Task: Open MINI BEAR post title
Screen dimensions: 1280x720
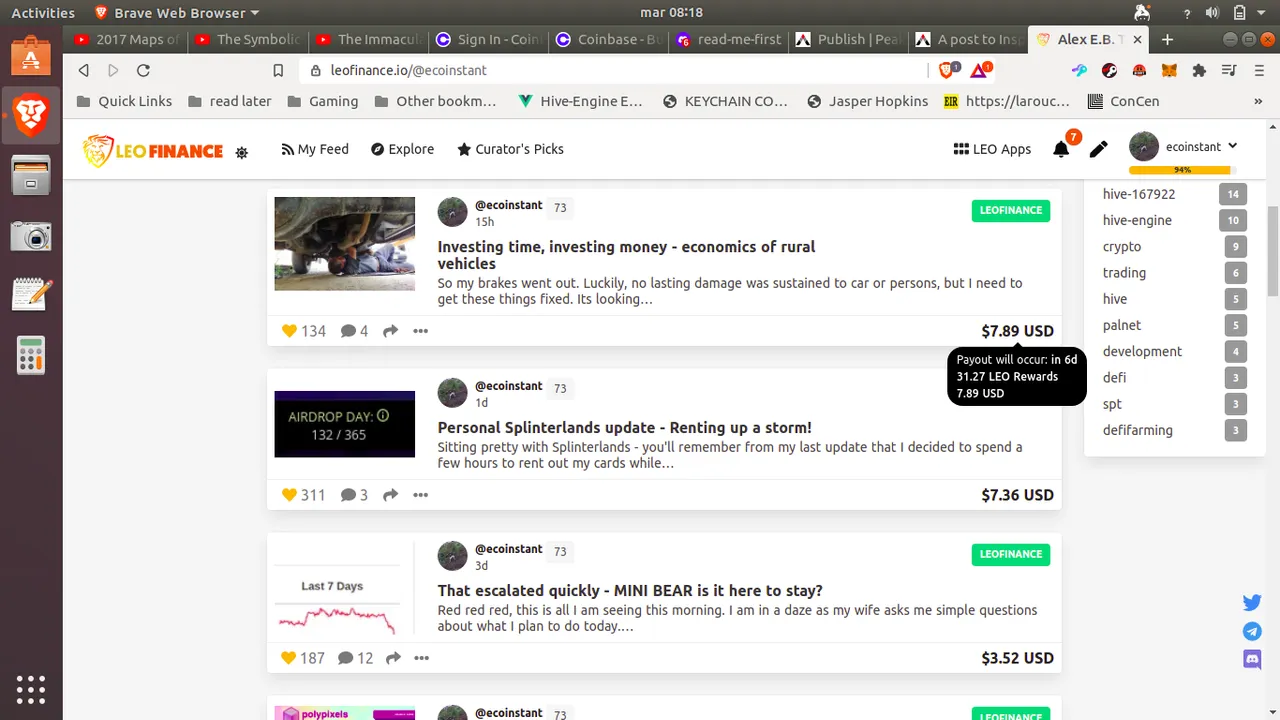Action: click(x=630, y=590)
